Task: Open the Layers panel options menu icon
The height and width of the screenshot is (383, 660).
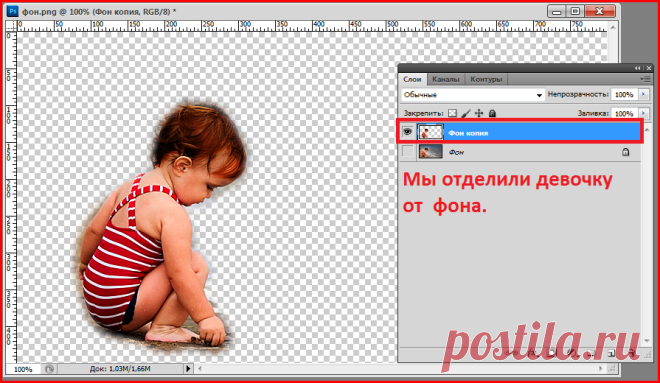Action: pyautogui.click(x=645, y=79)
